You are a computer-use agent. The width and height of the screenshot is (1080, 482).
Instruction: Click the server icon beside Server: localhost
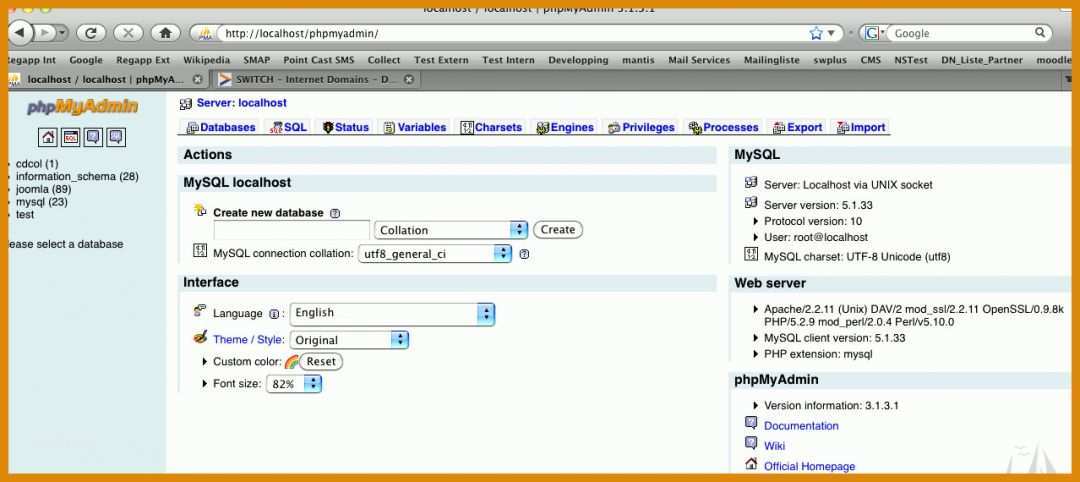[185, 104]
